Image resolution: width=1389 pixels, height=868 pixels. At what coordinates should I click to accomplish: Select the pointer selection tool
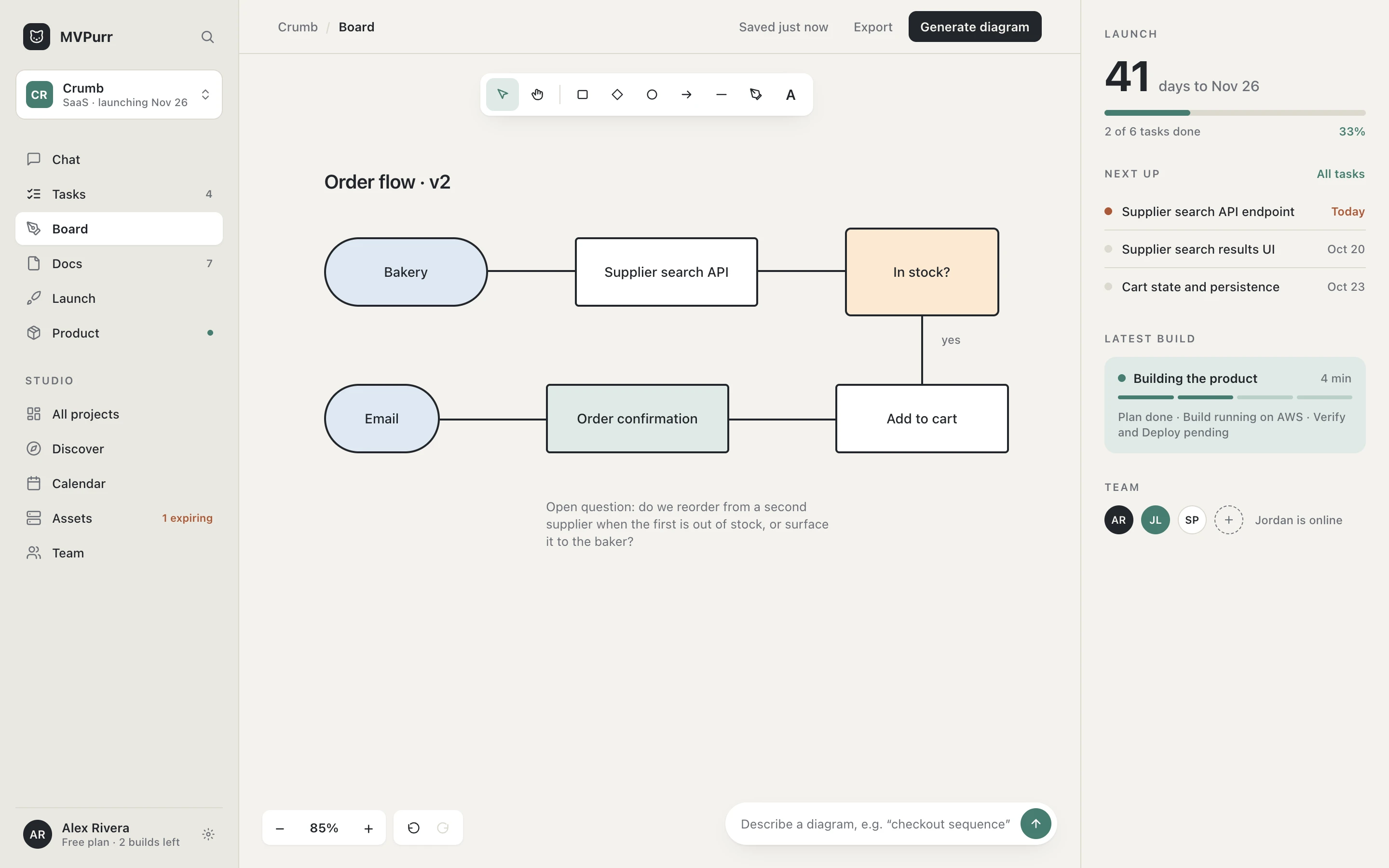(502, 95)
